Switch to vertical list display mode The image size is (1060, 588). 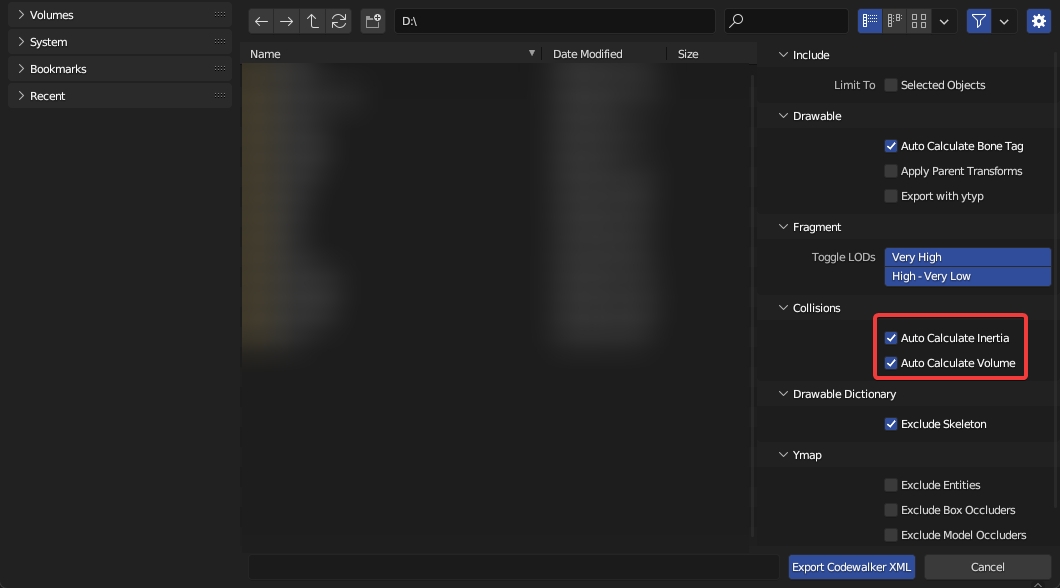click(870, 21)
